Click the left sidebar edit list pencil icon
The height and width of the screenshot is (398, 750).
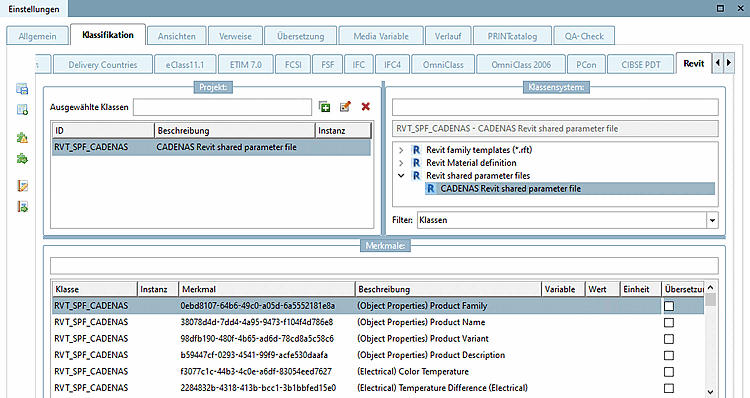tap(22, 186)
